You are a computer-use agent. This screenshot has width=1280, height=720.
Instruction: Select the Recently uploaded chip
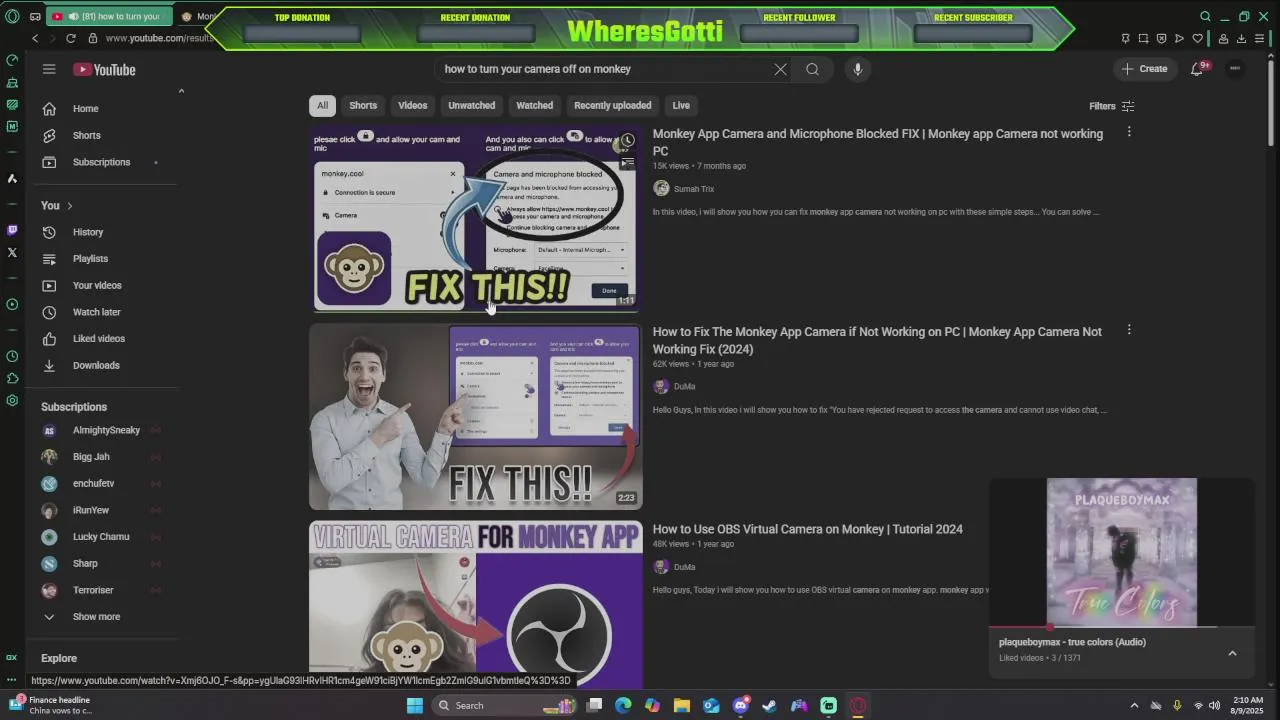612,105
